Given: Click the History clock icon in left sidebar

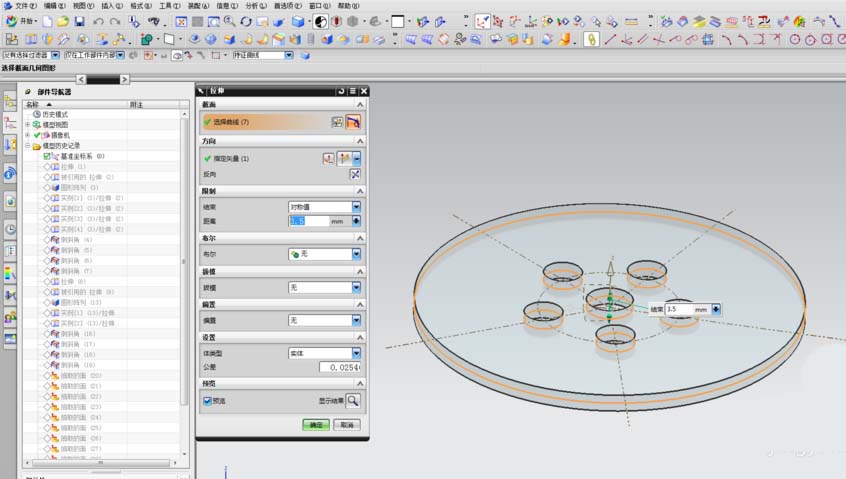Looking at the screenshot, I should tap(10, 227).
